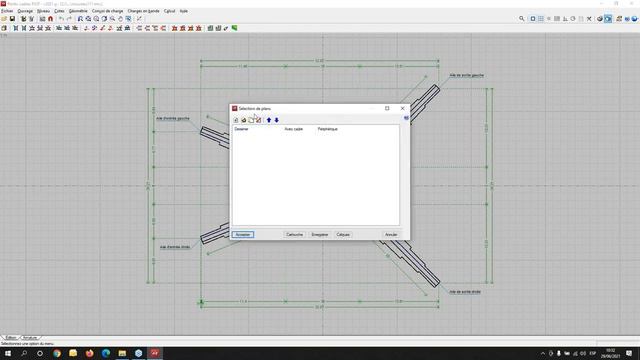Image resolution: width=640 pixels, height=360 pixels.
Task: Open the Calcul menu
Action: pyautogui.click(x=169, y=11)
